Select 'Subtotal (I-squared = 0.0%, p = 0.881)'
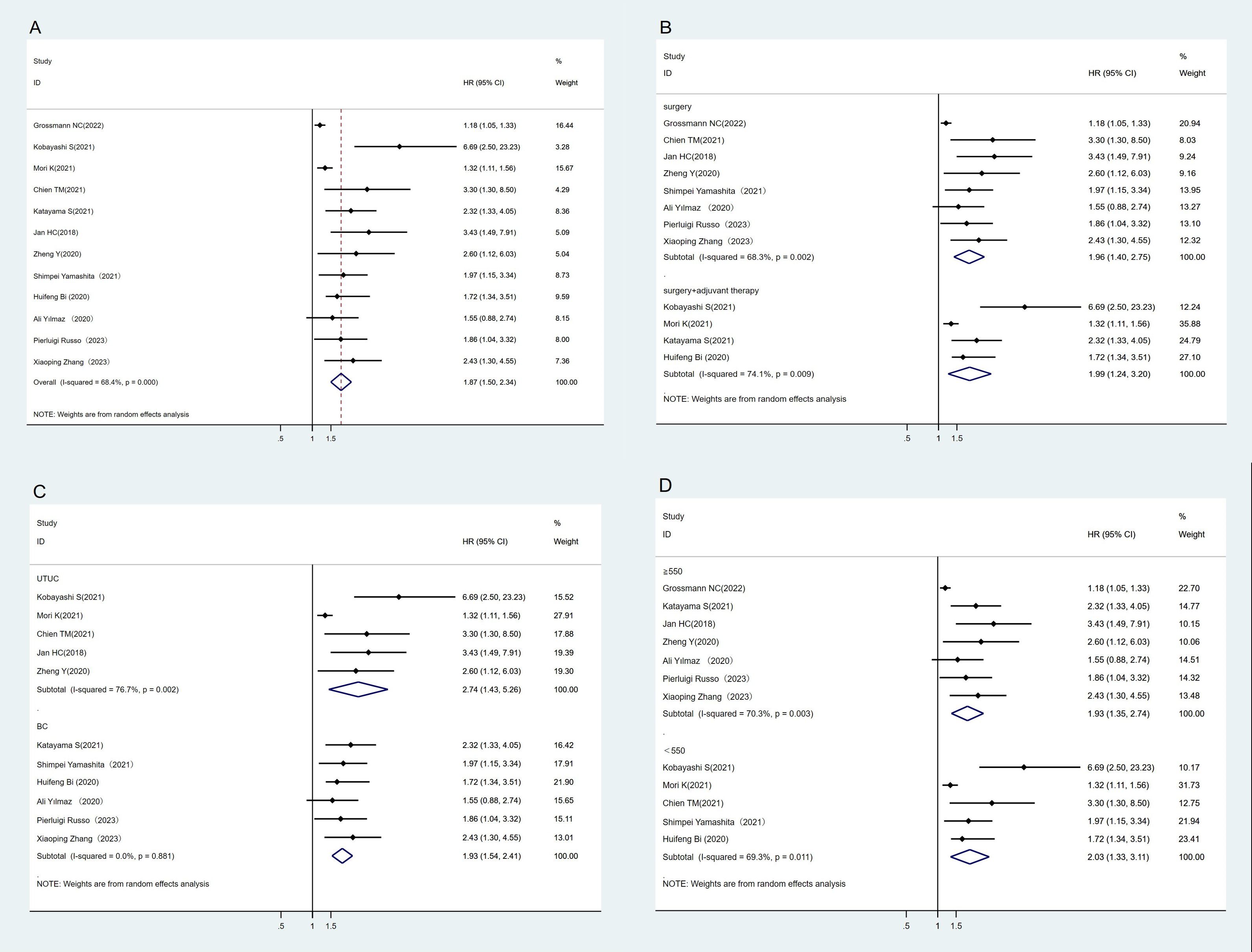This screenshot has width=1252, height=952. click(105, 856)
